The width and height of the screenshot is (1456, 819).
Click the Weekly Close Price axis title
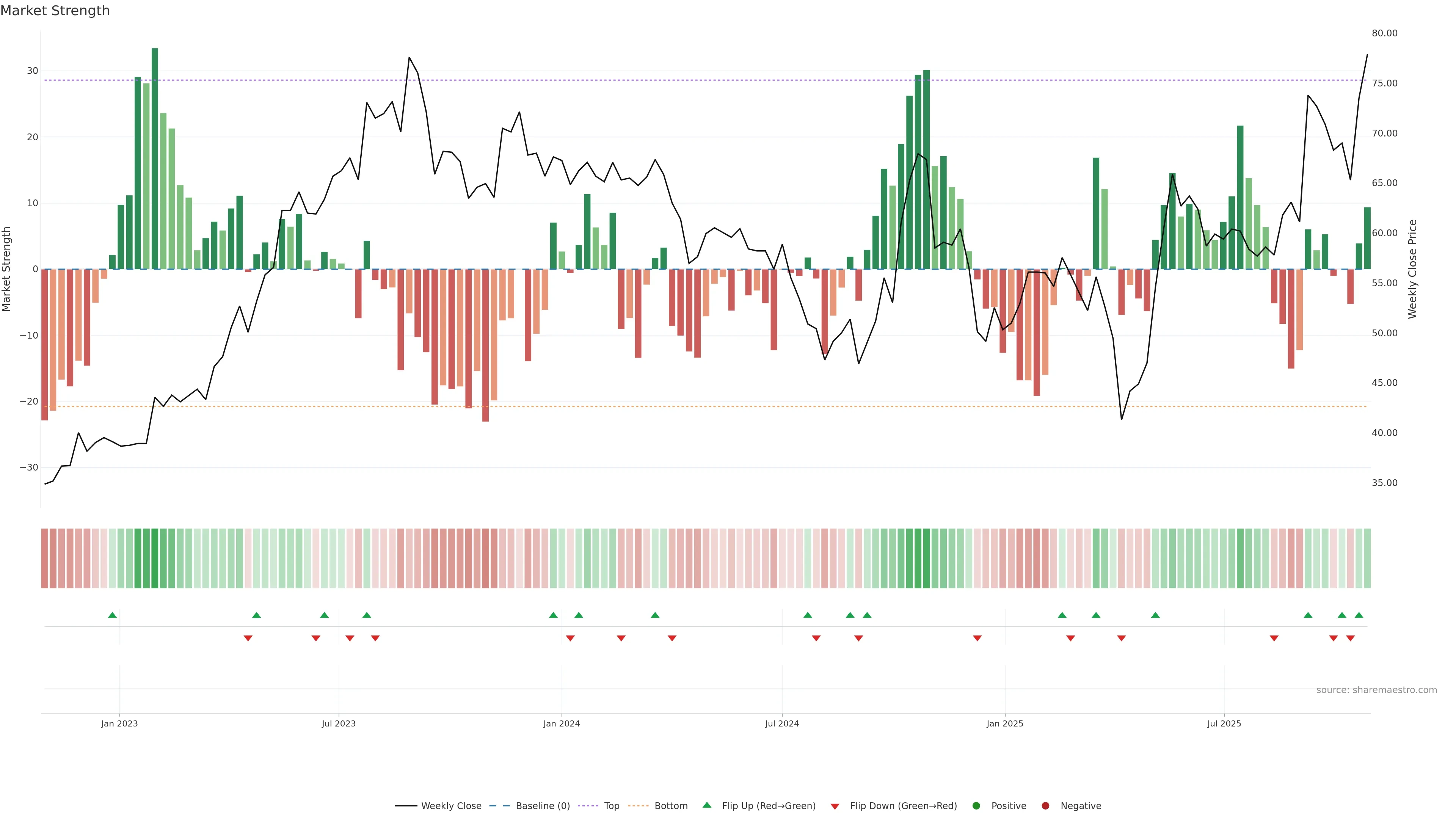pyautogui.click(x=1412, y=269)
